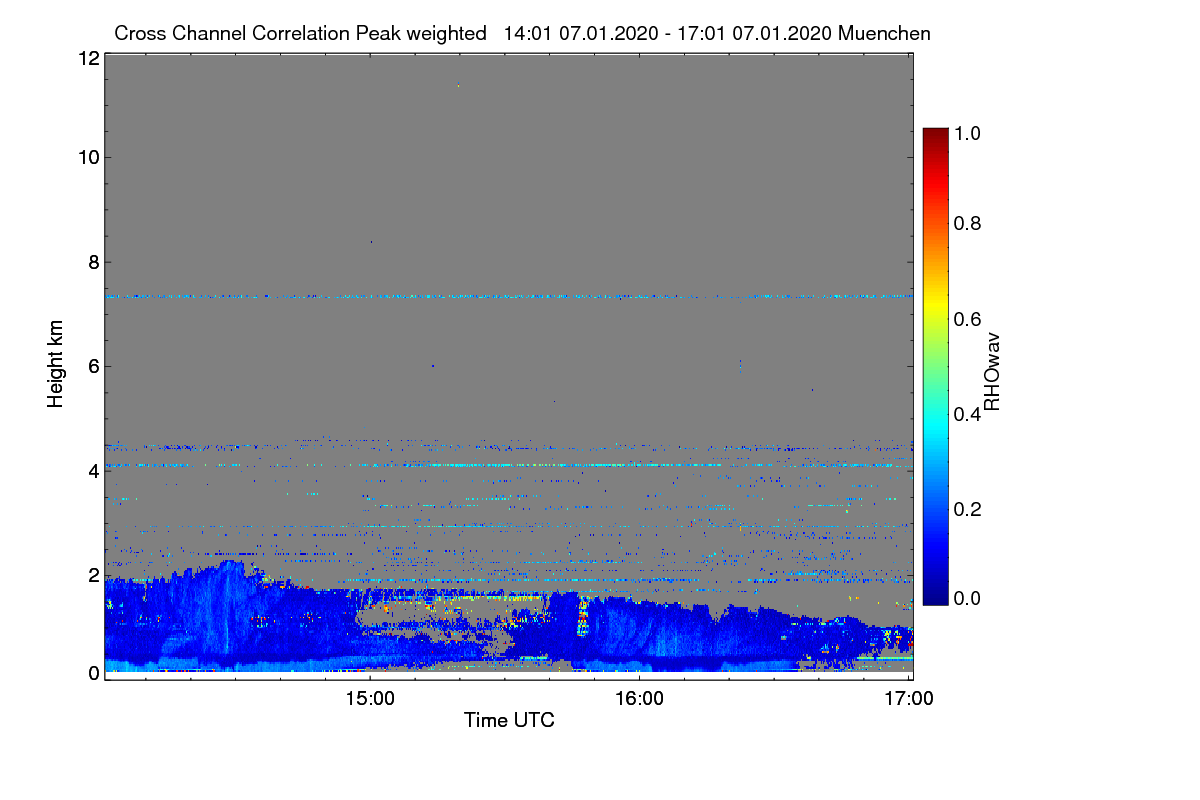
Task: Click the colorbar value 1.0
Action: pos(967,131)
